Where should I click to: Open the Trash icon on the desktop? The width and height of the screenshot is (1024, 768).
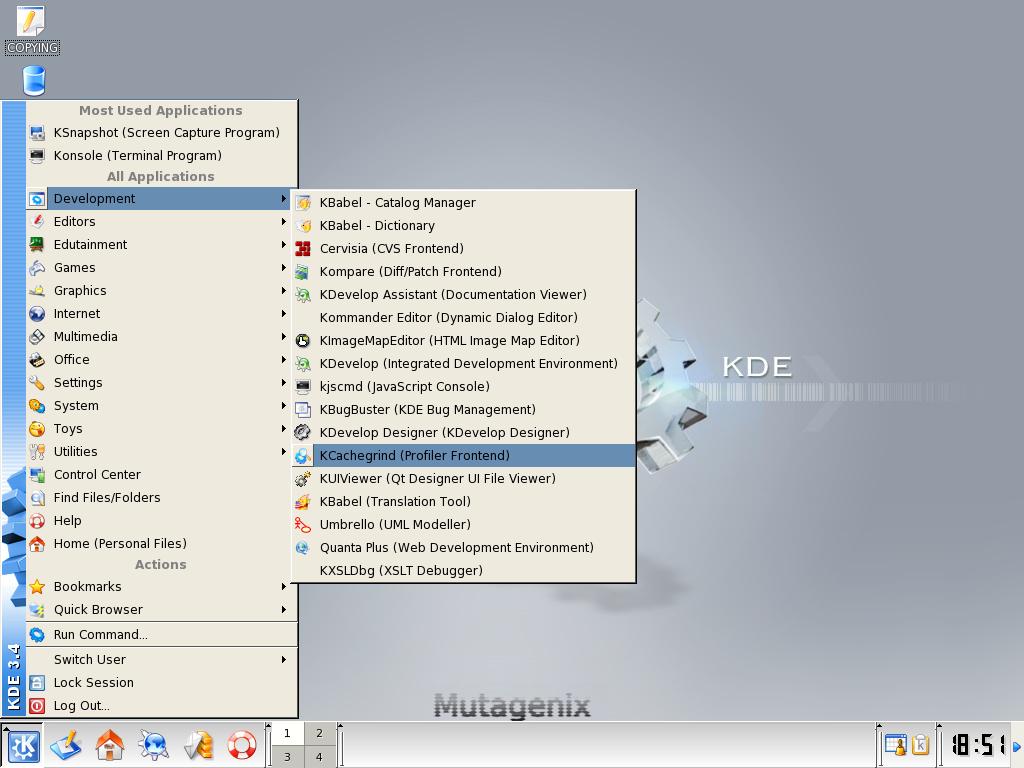(34, 80)
